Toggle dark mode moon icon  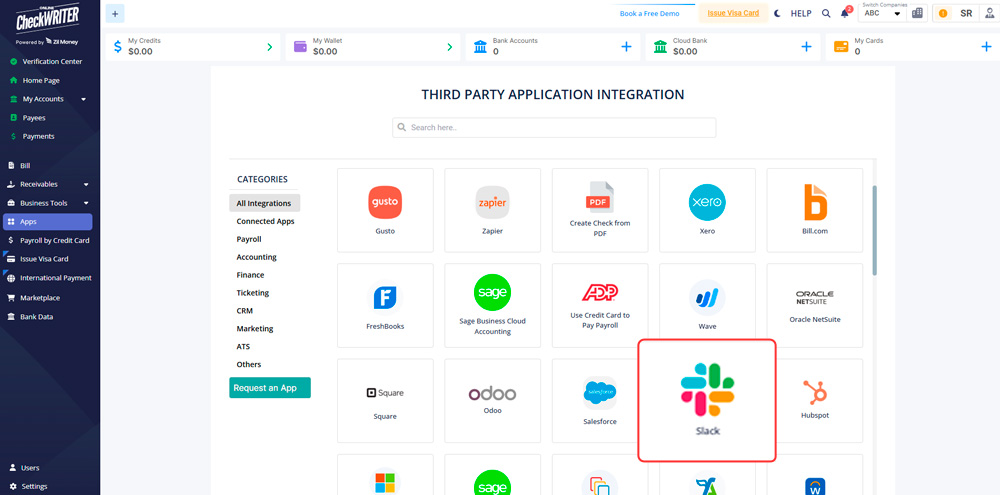(777, 13)
